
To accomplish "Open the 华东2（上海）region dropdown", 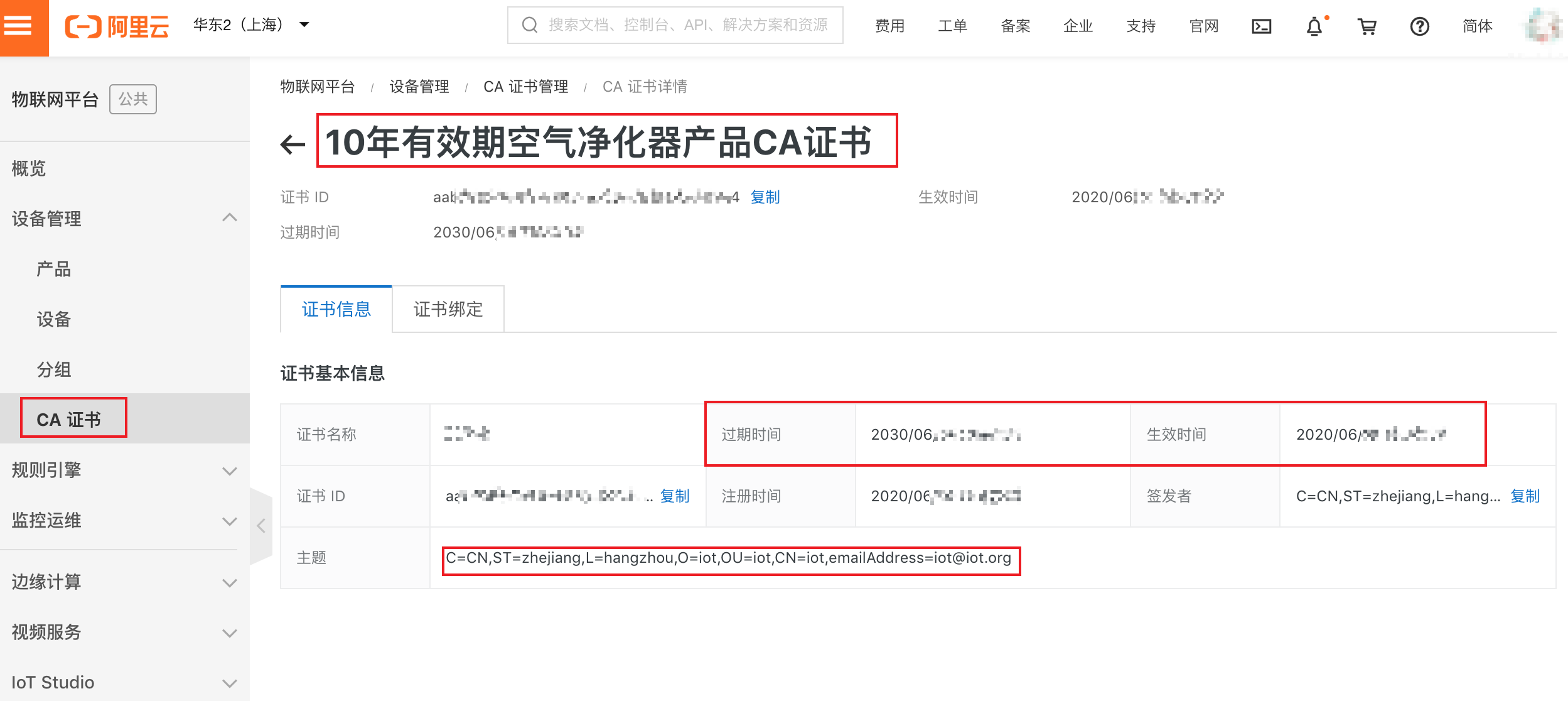I will [x=251, y=25].
